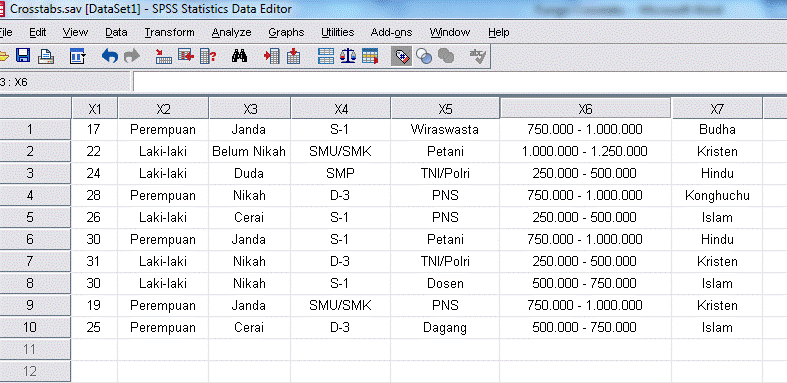Click the cell reference box showing 3 : X6
The width and height of the screenshot is (787, 383).
pos(65,82)
